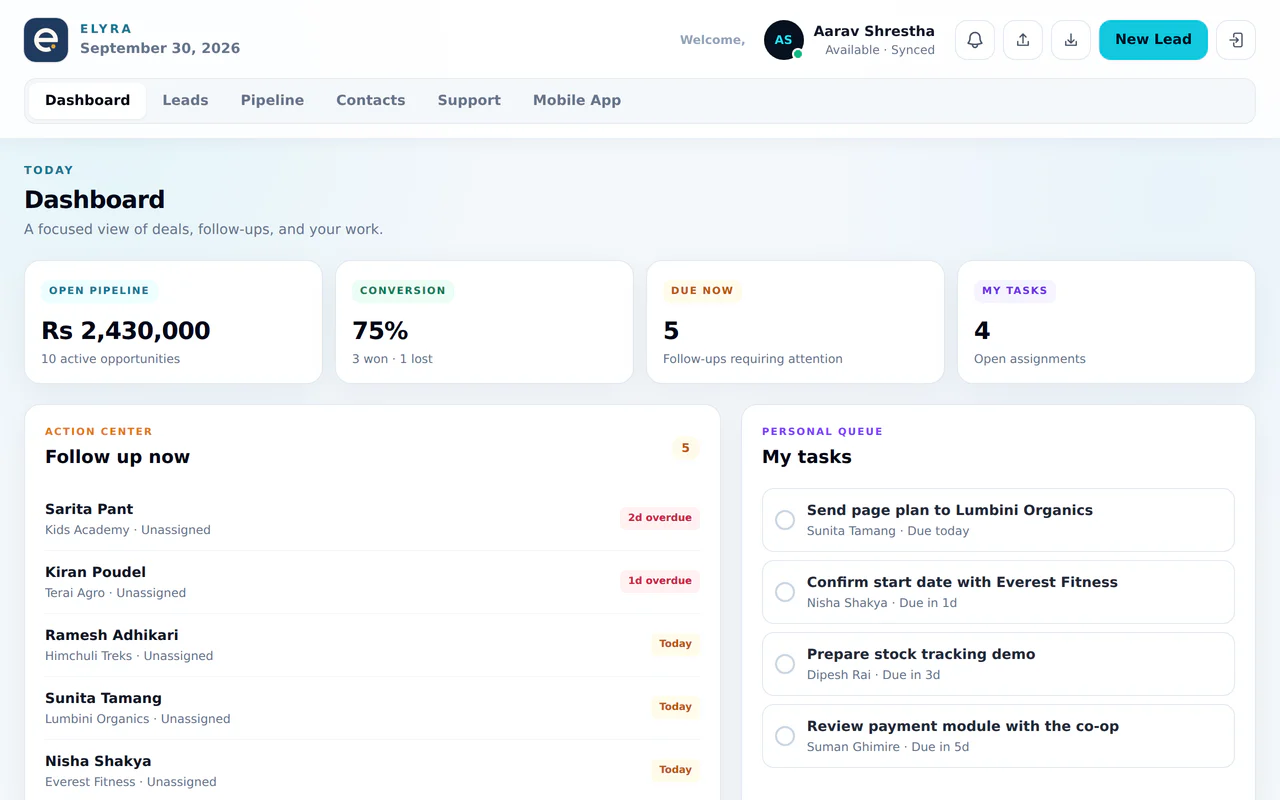1280x800 pixels.
Task: Open the Due Now stat card
Action: tap(795, 322)
